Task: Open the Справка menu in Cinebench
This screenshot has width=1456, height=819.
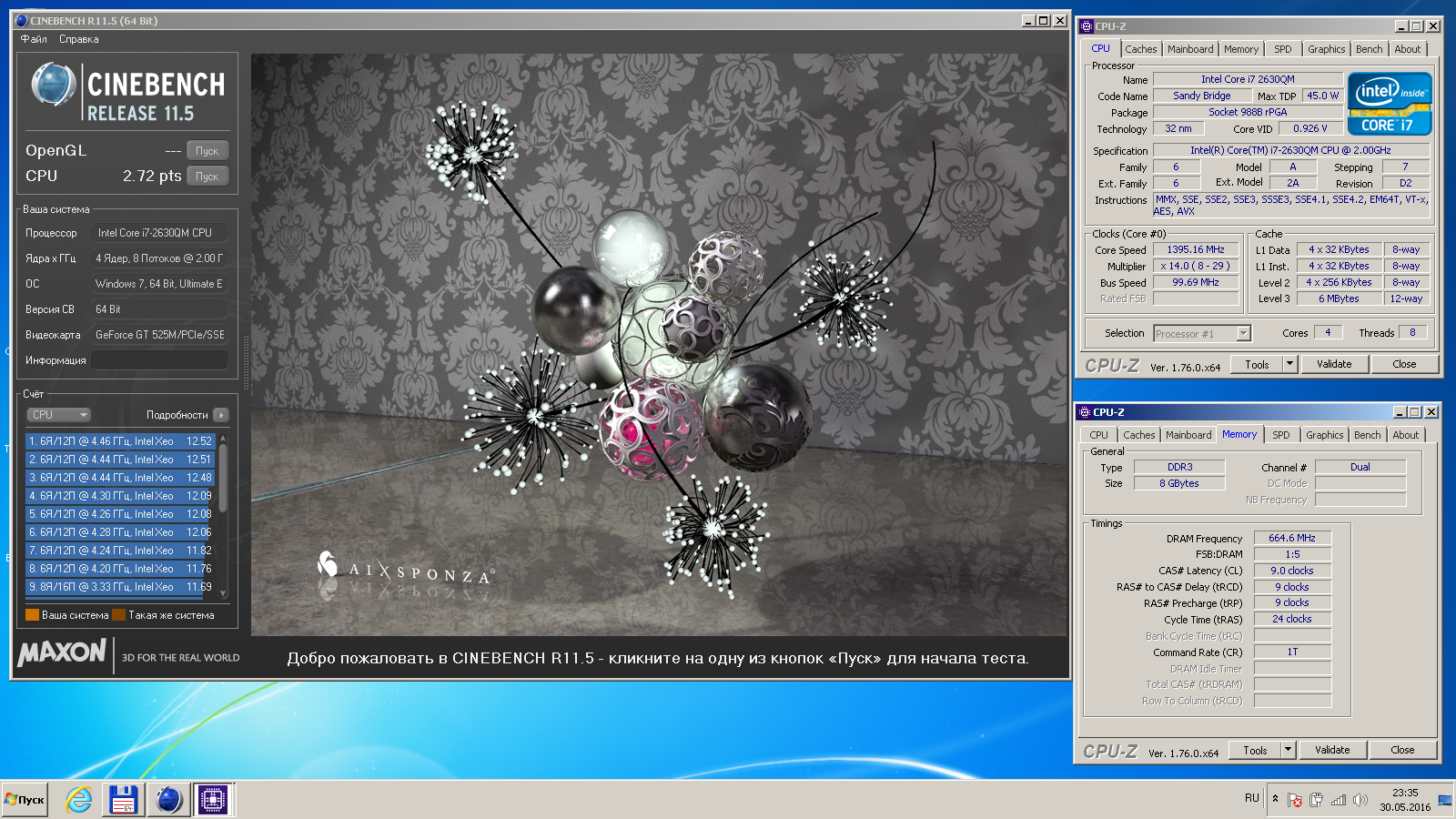Action: pos(79,39)
